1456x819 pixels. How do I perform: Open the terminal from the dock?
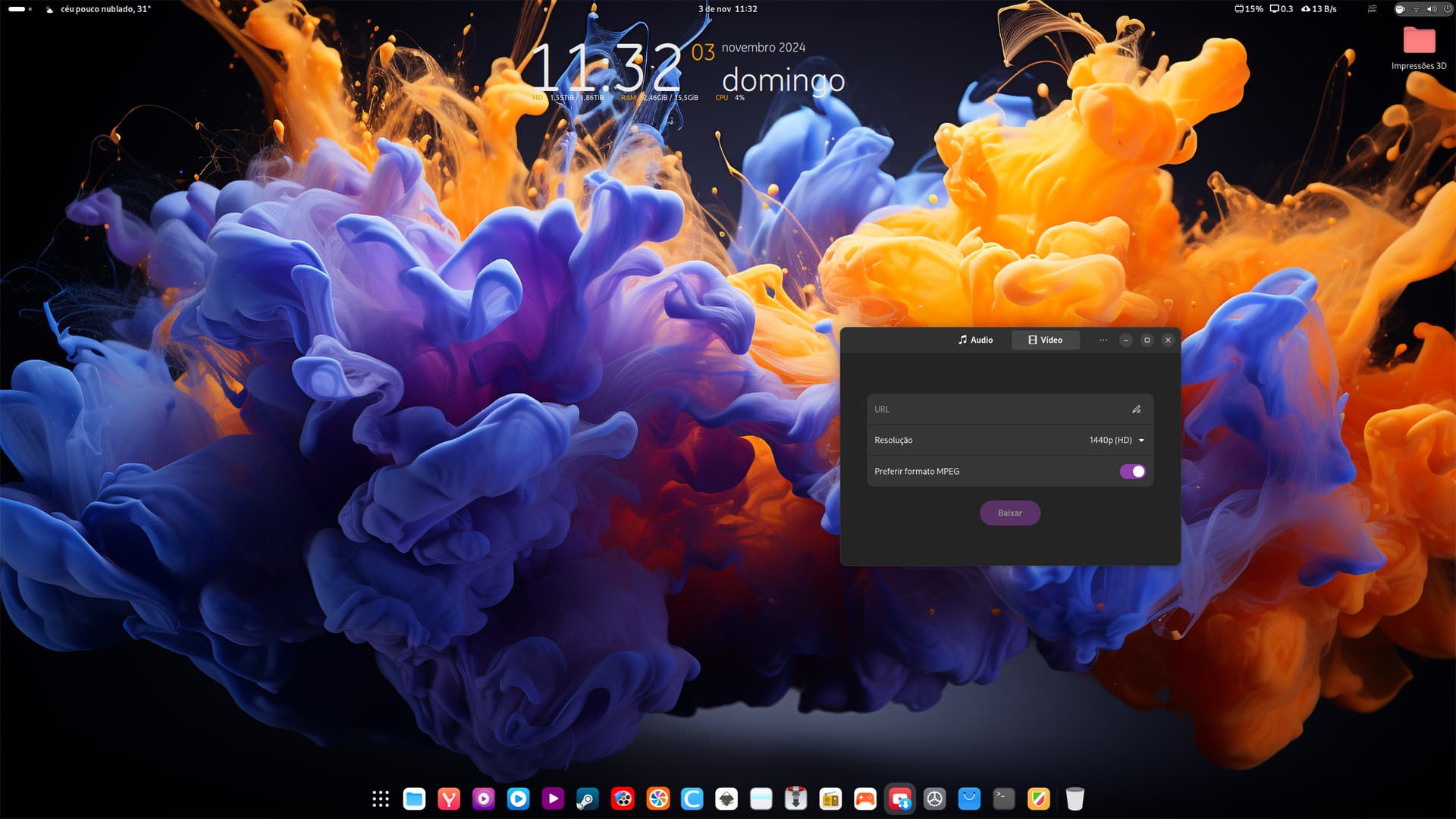[1004, 799]
